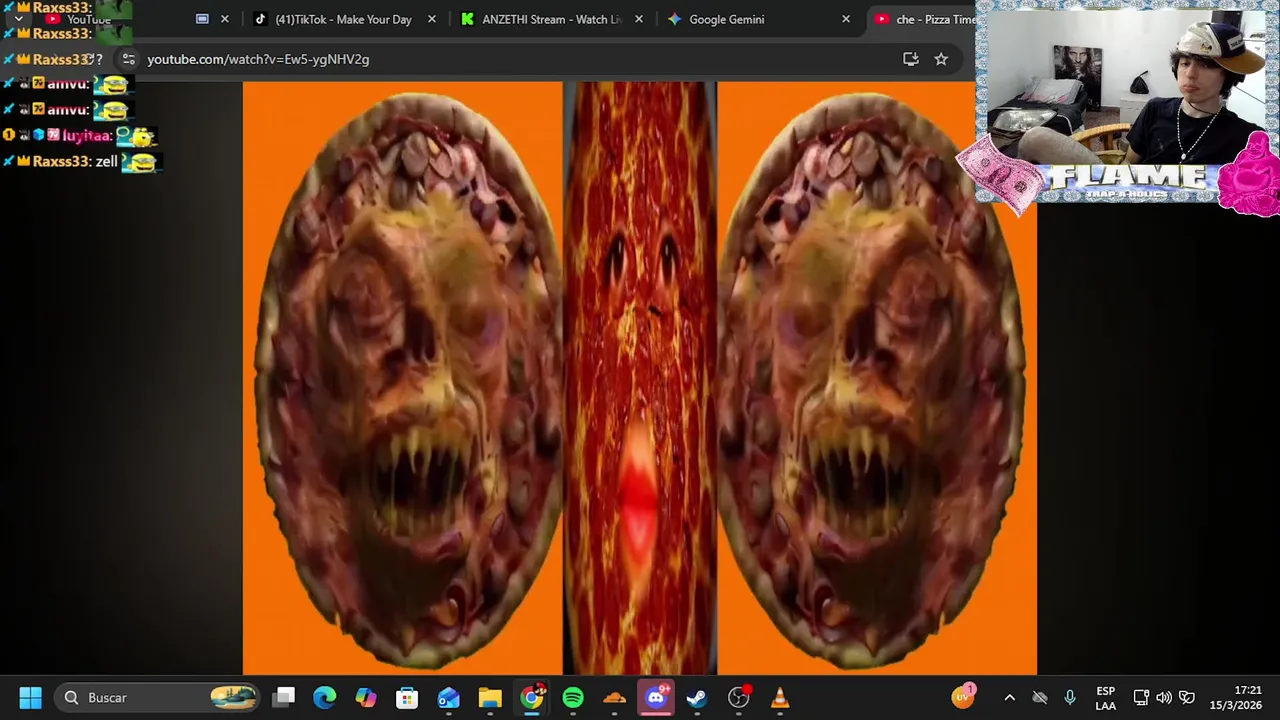The height and width of the screenshot is (720, 1280).
Task: Open Outlook from the taskbar
Action: tap(448, 697)
